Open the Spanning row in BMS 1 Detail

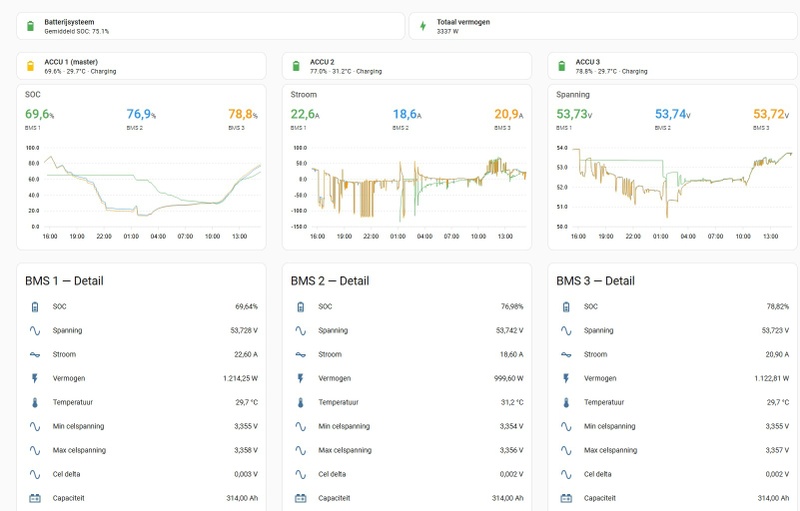click(x=141, y=330)
